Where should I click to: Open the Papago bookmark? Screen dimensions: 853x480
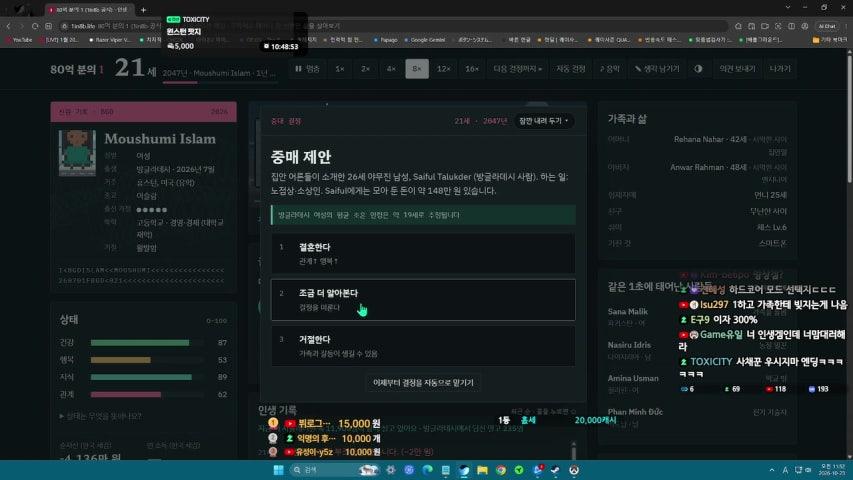(386, 40)
